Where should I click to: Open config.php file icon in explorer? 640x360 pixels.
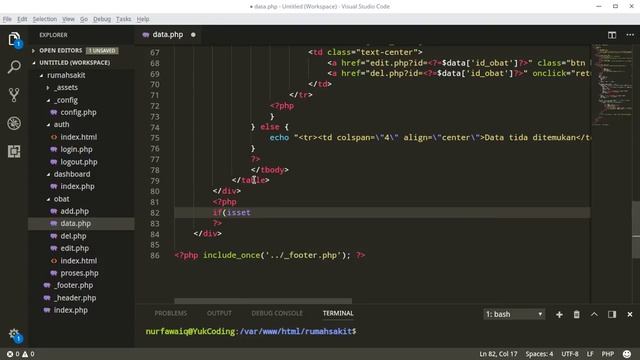pos(53,112)
